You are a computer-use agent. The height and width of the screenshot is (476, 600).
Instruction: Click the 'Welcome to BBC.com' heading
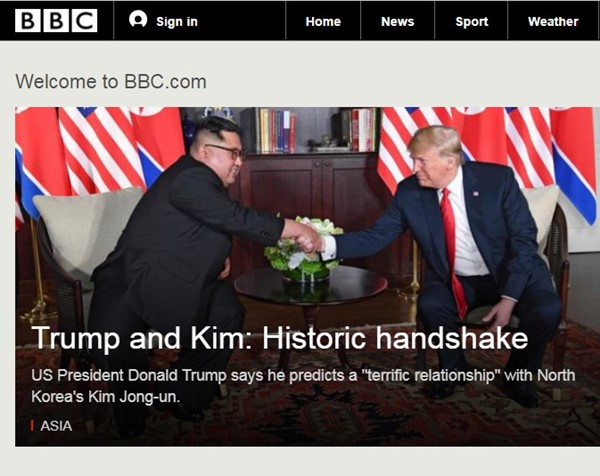pos(111,82)
